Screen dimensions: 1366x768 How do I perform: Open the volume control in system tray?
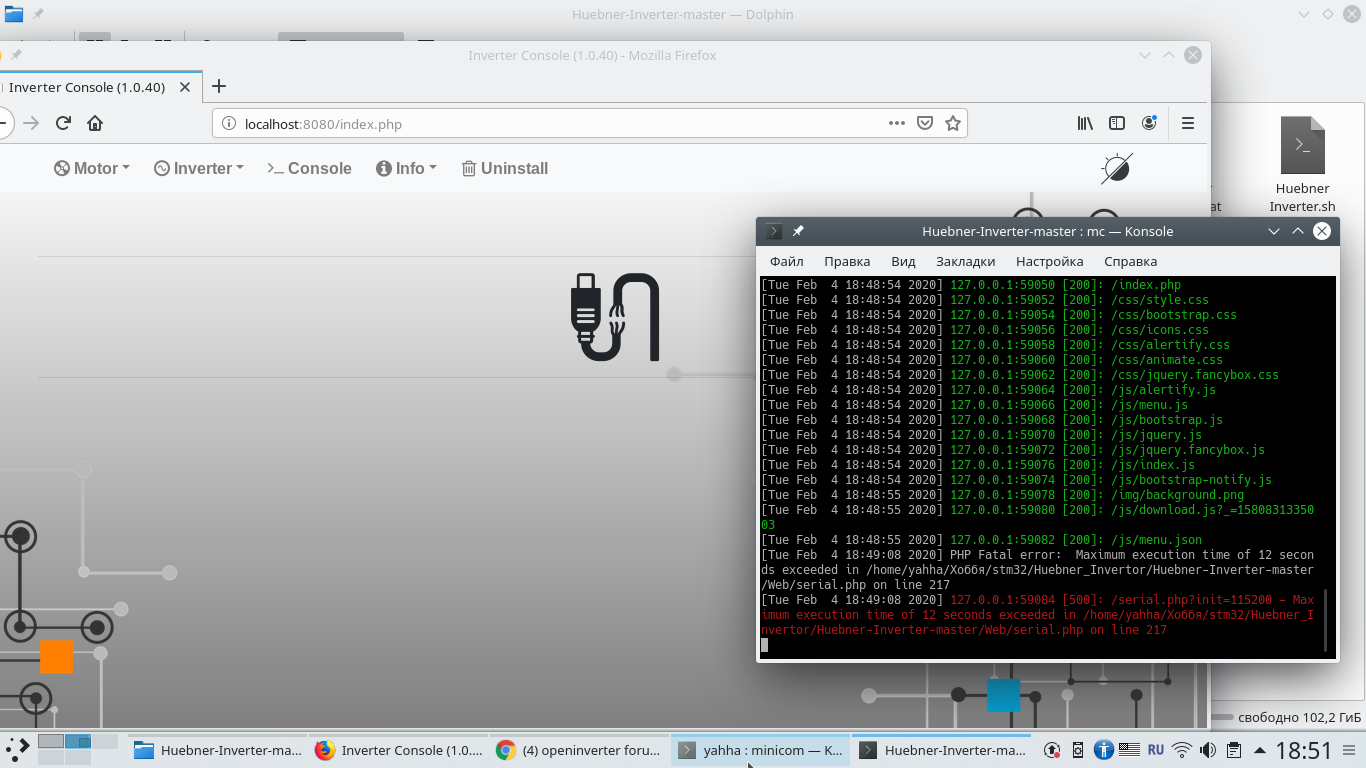tap(1208, 750)
